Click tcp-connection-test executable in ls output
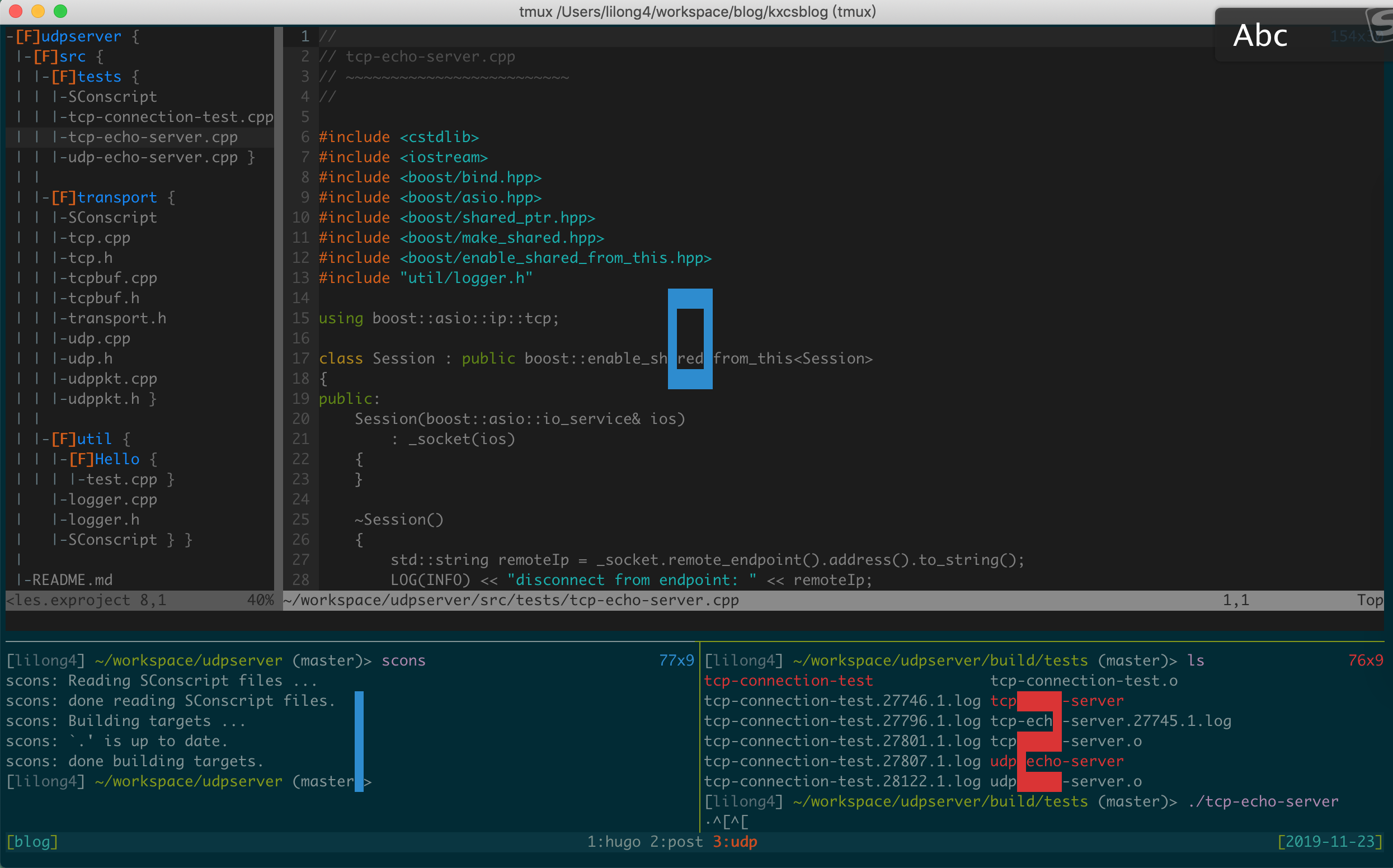This screenshot has height=868, width=1393. click(788, 681)
